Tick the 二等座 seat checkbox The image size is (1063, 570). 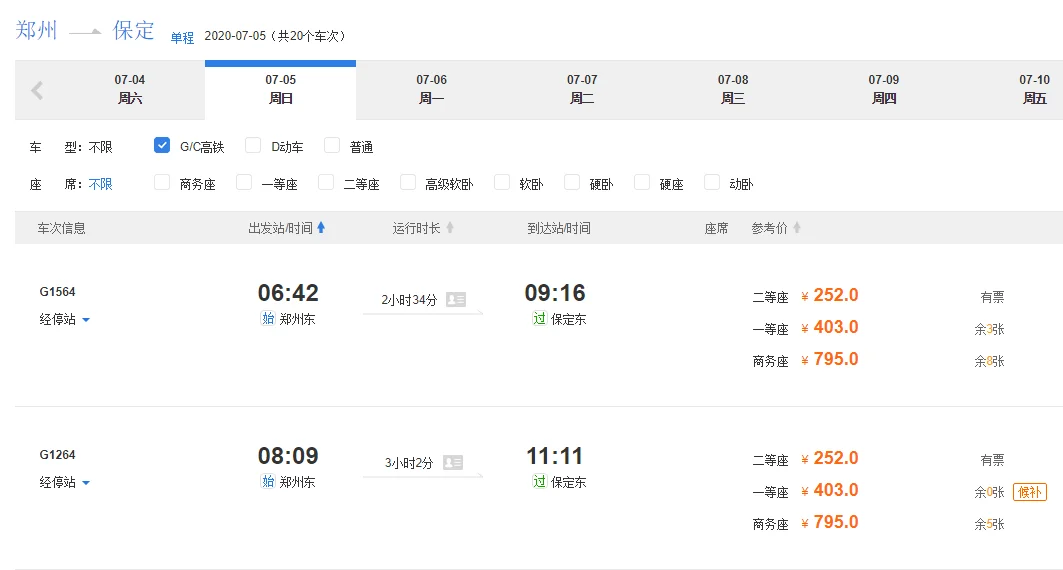pyautogui.click(x=326, y=183)
